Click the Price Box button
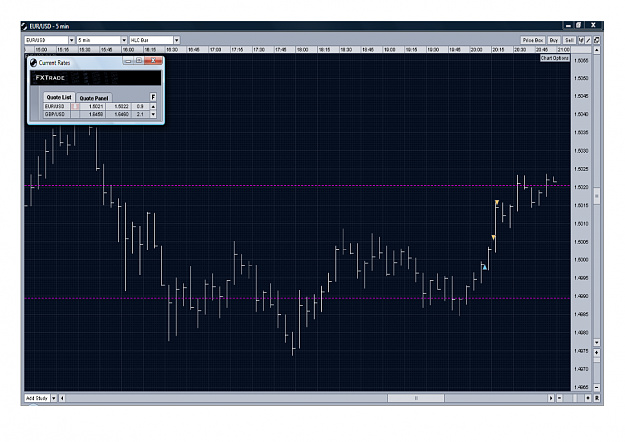The width and height of the screenshot is (625, 442). [533, 40]
